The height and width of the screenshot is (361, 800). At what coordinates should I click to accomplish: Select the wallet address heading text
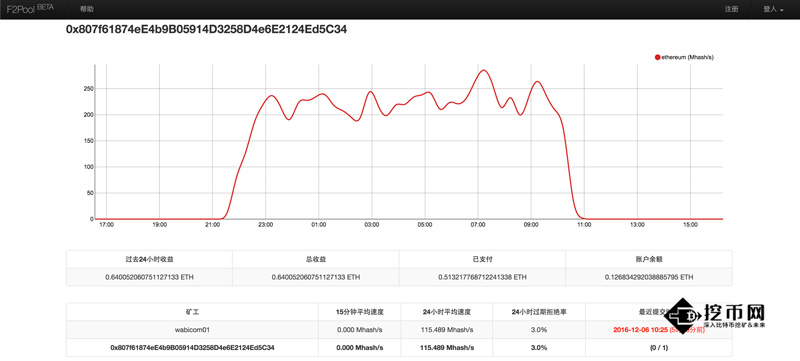tap(207, 30)
